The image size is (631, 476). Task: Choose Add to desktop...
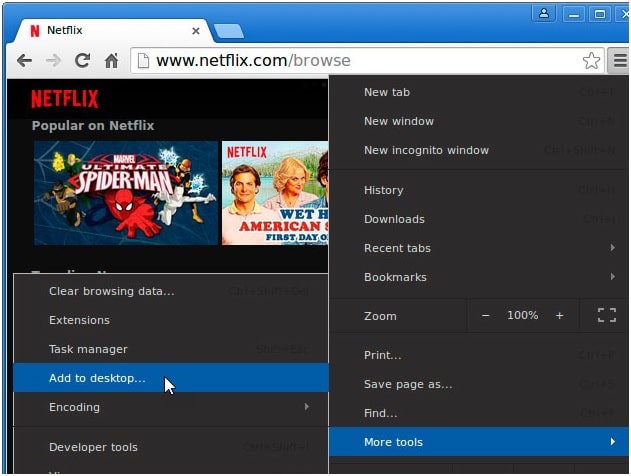pyautogui.click(x=171, y=378)
